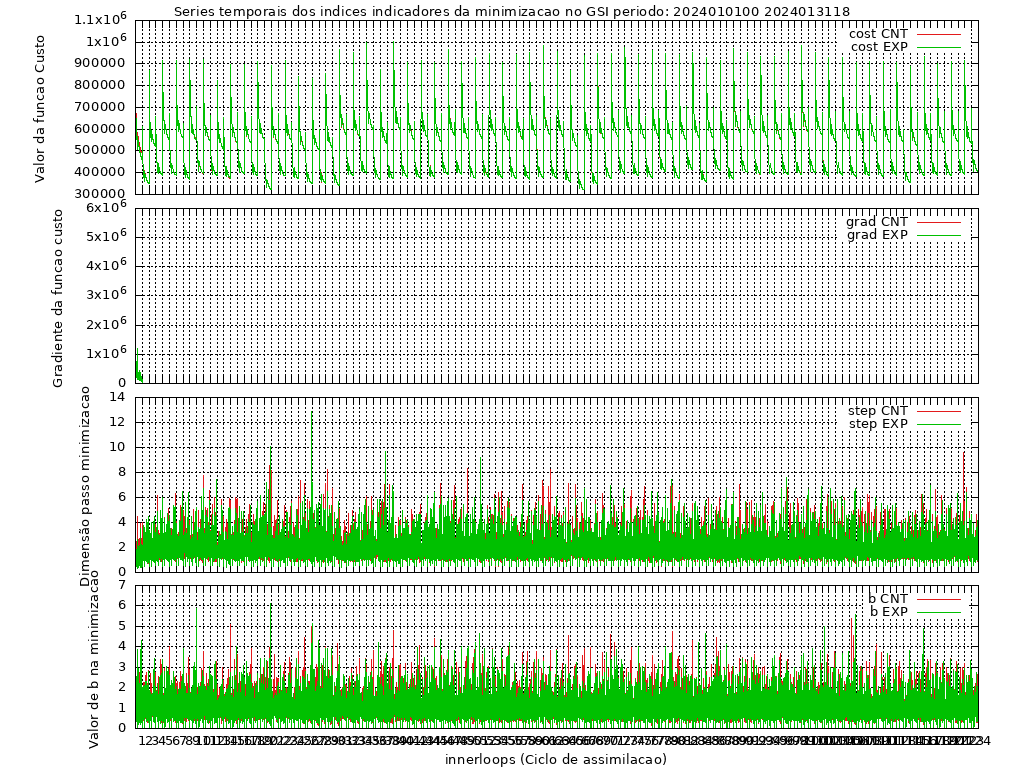Click the 4x10^6 tick on the gradient axis
The image size is (1024, 768).
106,265
